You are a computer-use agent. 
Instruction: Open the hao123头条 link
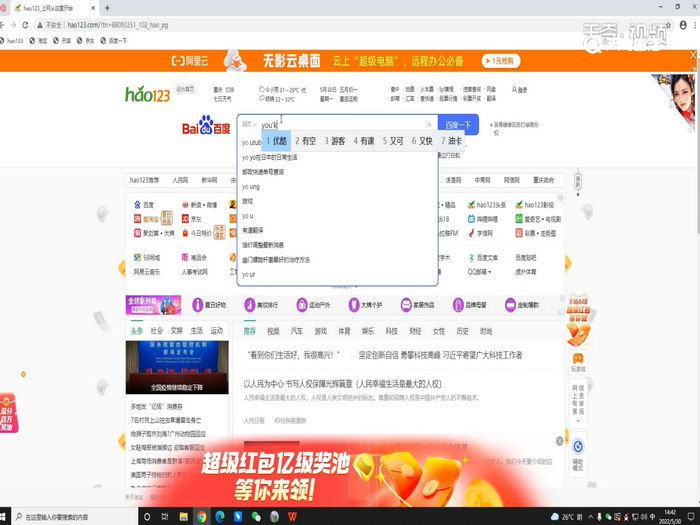tap(487, 204)
